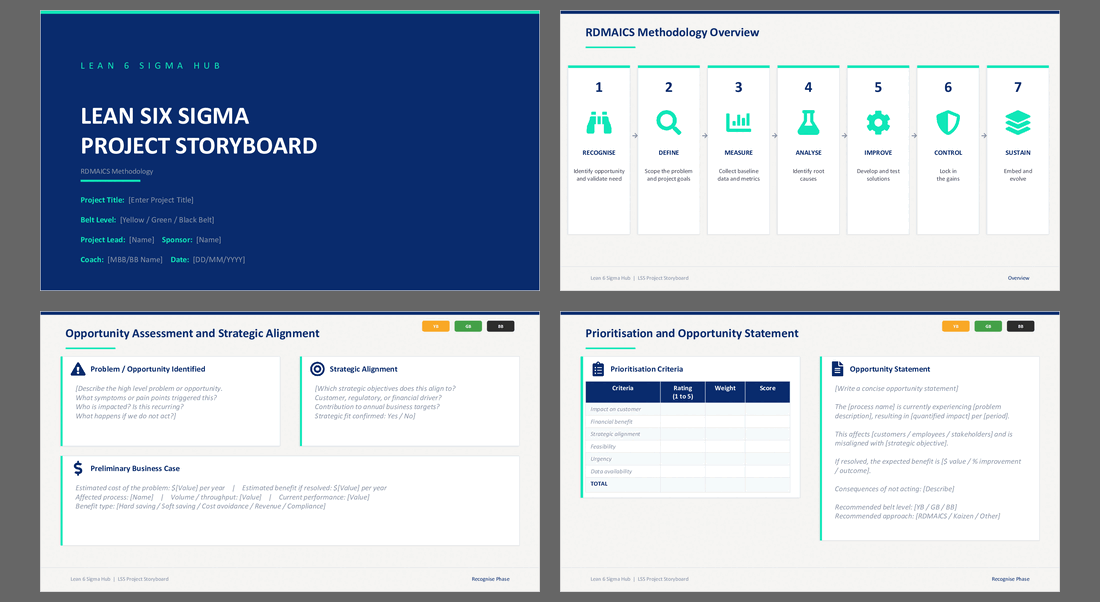Click the magnifying glass Define icon

point(668,123)
